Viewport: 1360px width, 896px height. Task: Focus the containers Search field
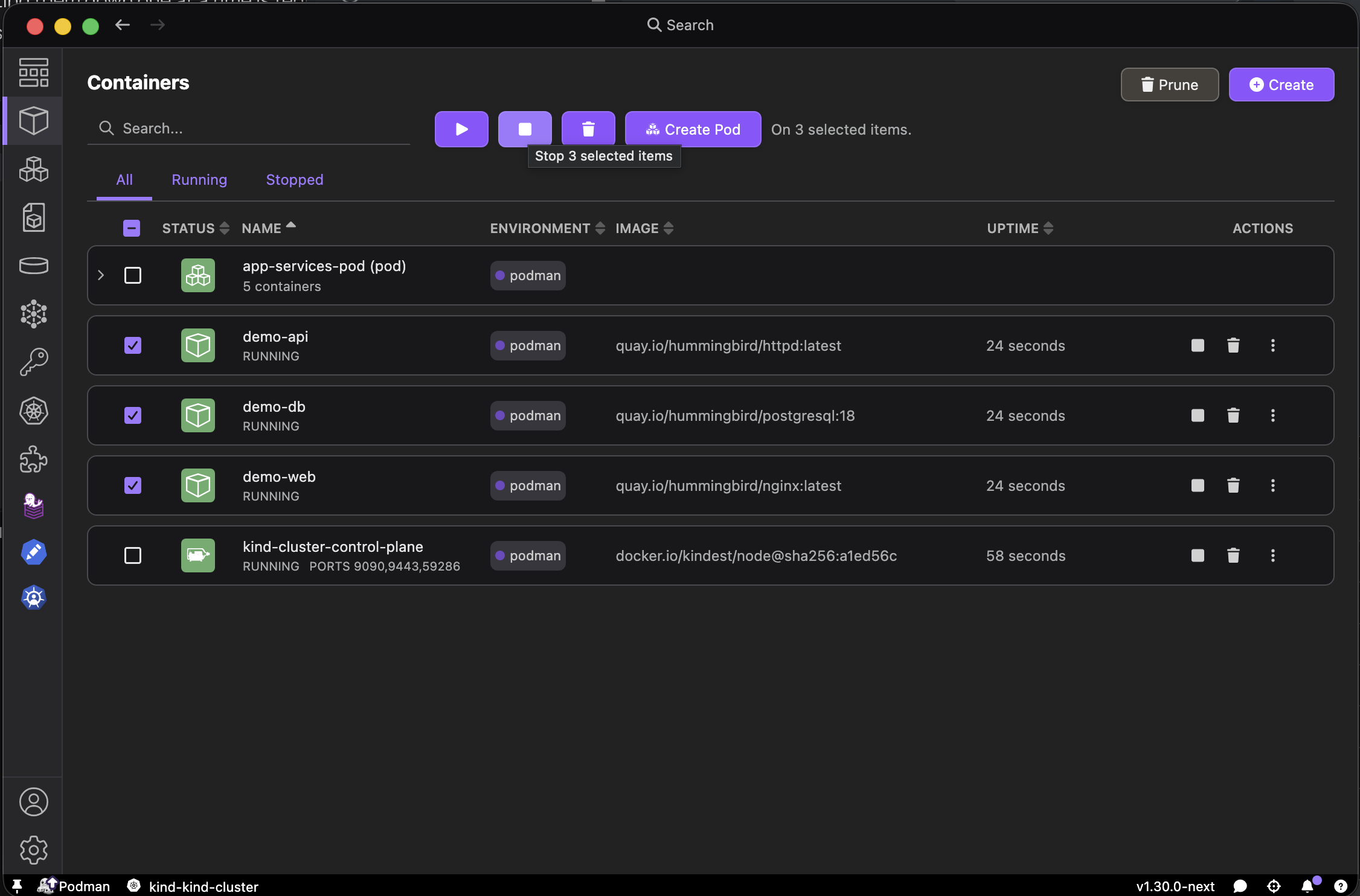point(249,128)
